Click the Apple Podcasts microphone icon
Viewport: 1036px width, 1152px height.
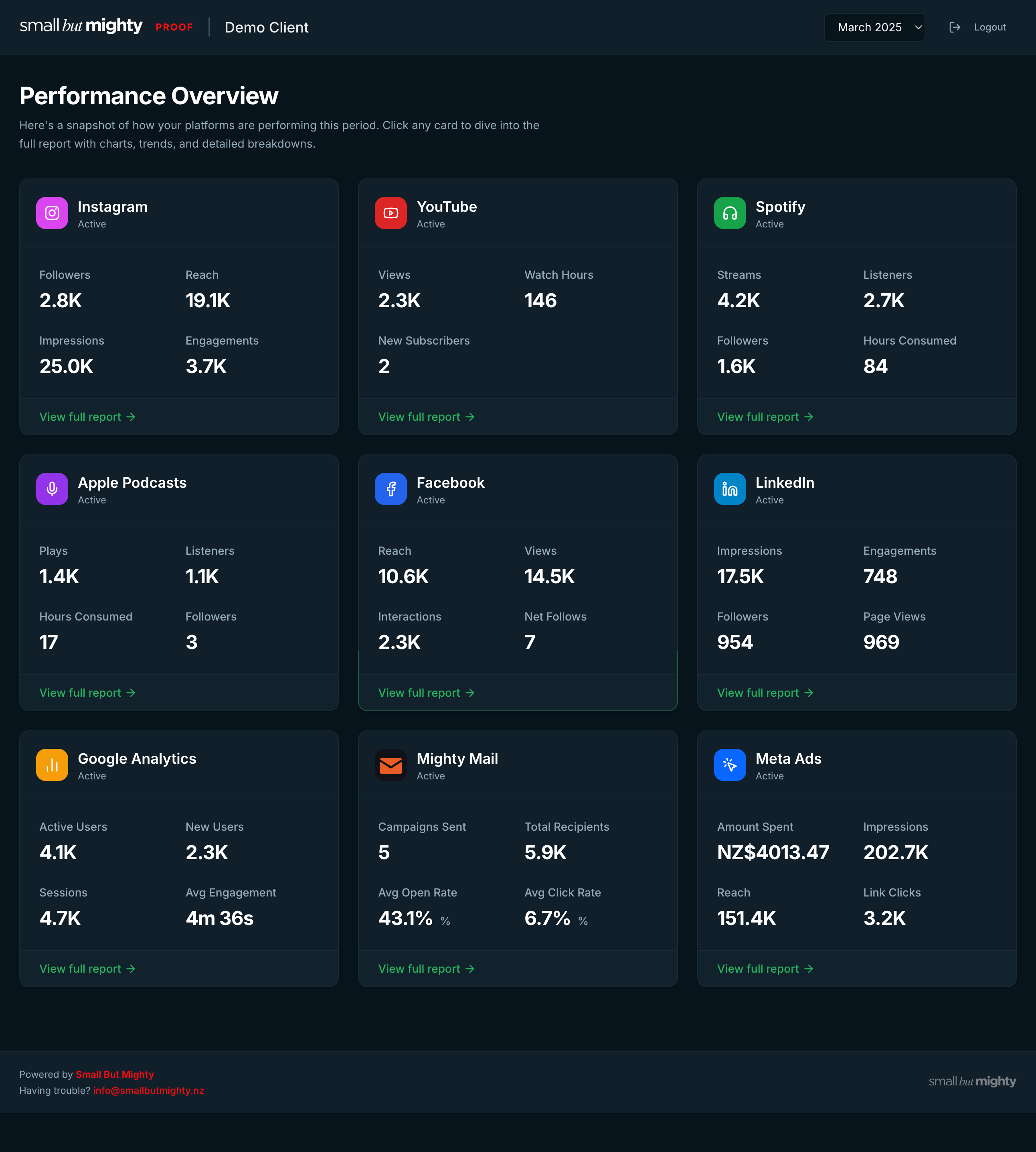(x=52, y=489)
